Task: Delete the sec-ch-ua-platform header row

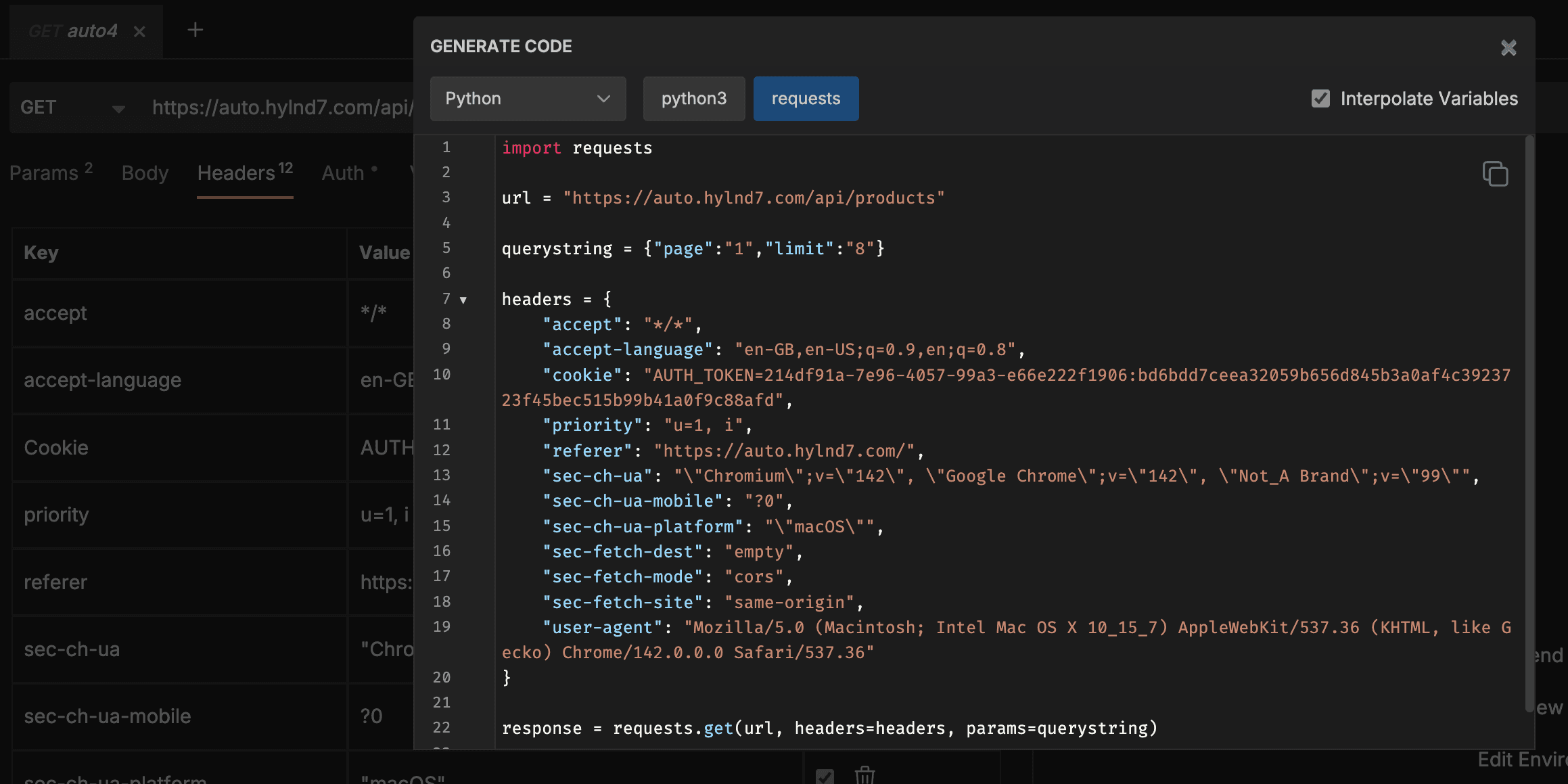Action: (864, 775)
